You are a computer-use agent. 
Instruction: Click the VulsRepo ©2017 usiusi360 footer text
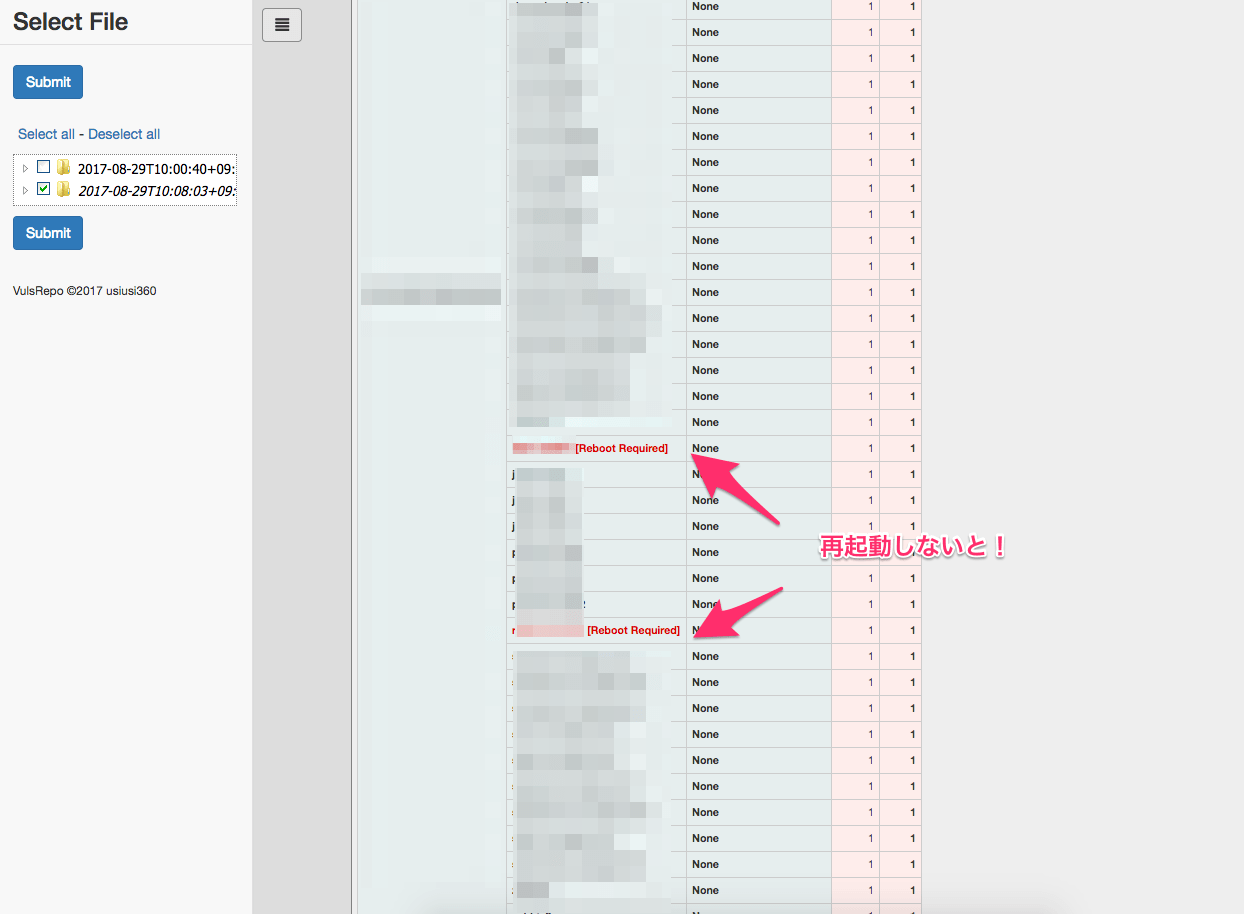tap(84, 291)
